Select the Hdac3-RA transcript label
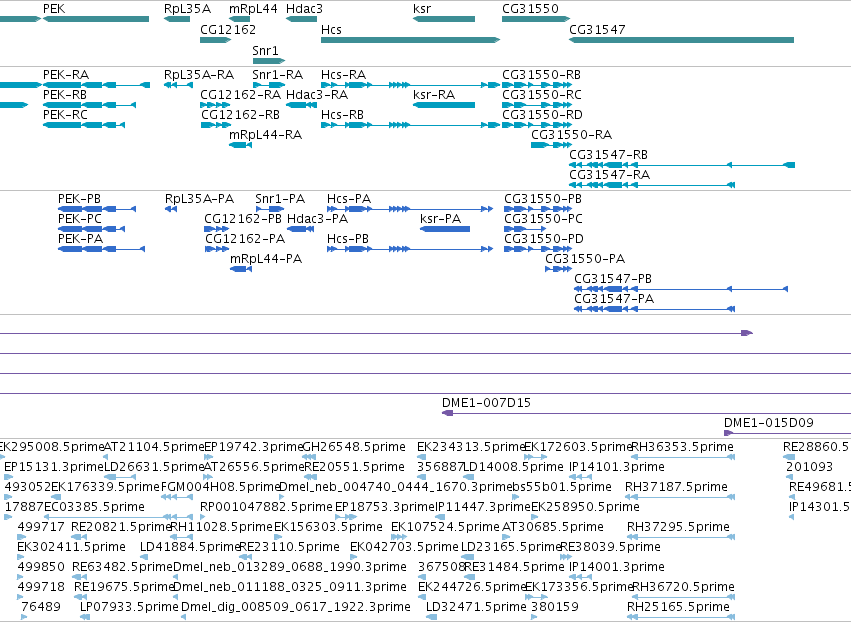Viewport: 851px width, 622px height. tap(317, 94)
